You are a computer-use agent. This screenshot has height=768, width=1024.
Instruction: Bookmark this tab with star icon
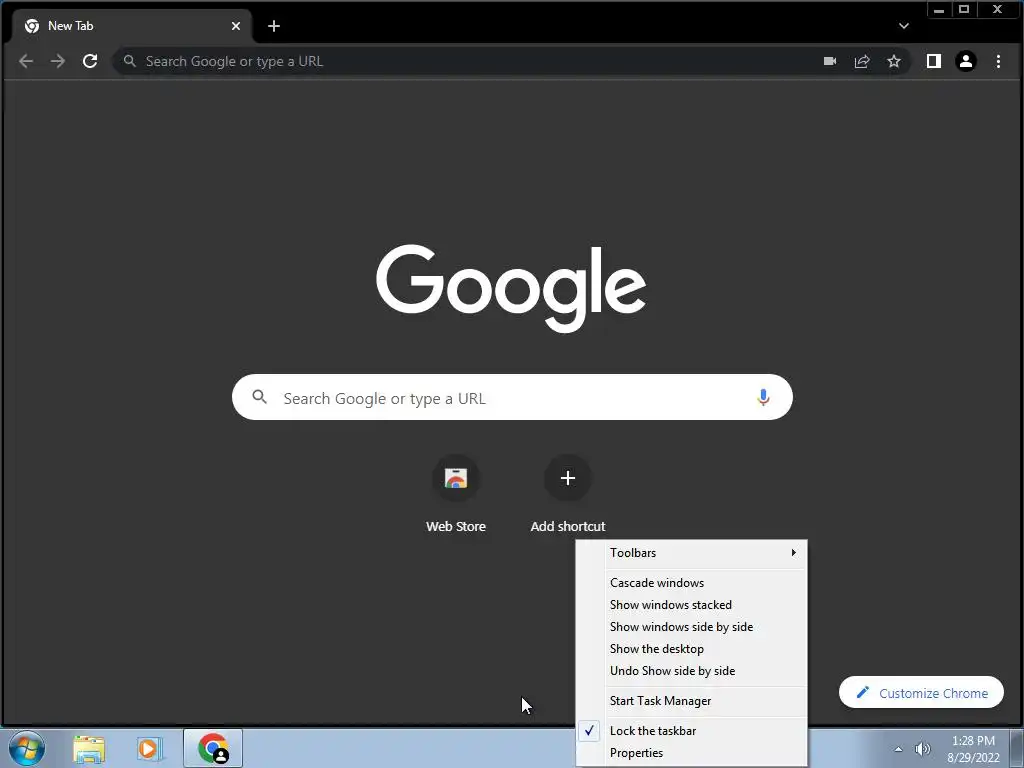[894, 61]
